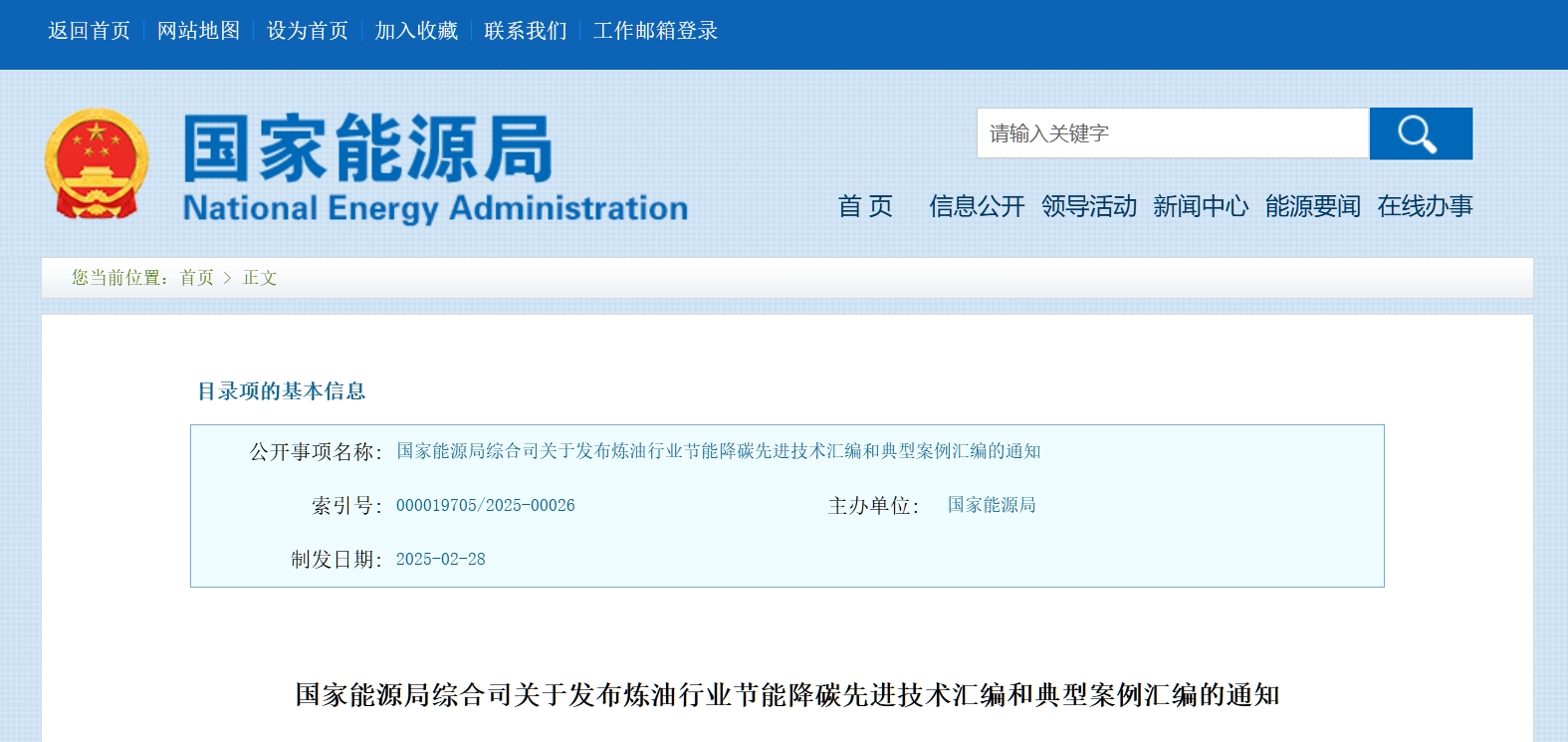
Task: Click the 国家能源局 site title logo
Action: tap(435, 167)
